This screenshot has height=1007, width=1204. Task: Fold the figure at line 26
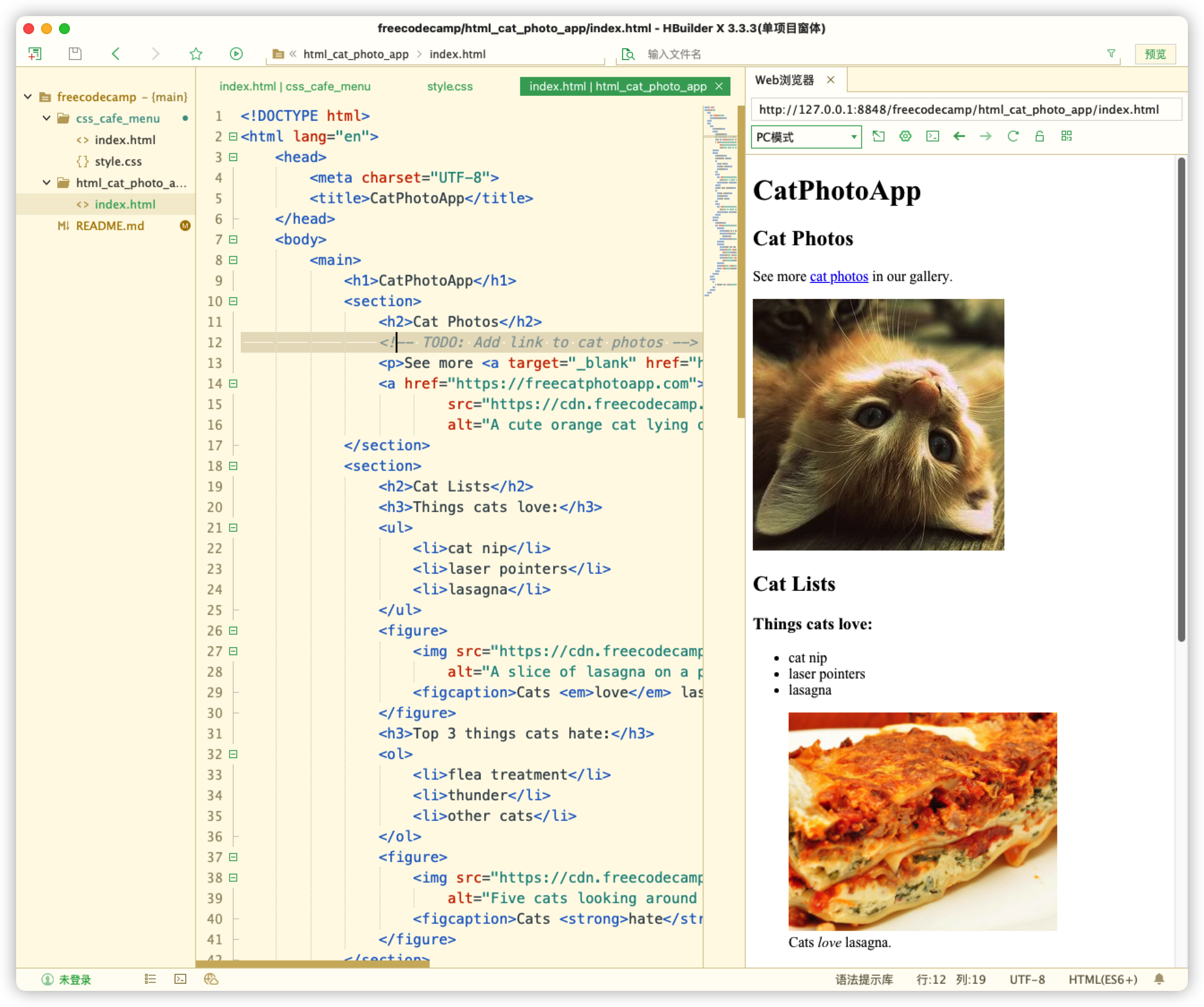point(233,631)
